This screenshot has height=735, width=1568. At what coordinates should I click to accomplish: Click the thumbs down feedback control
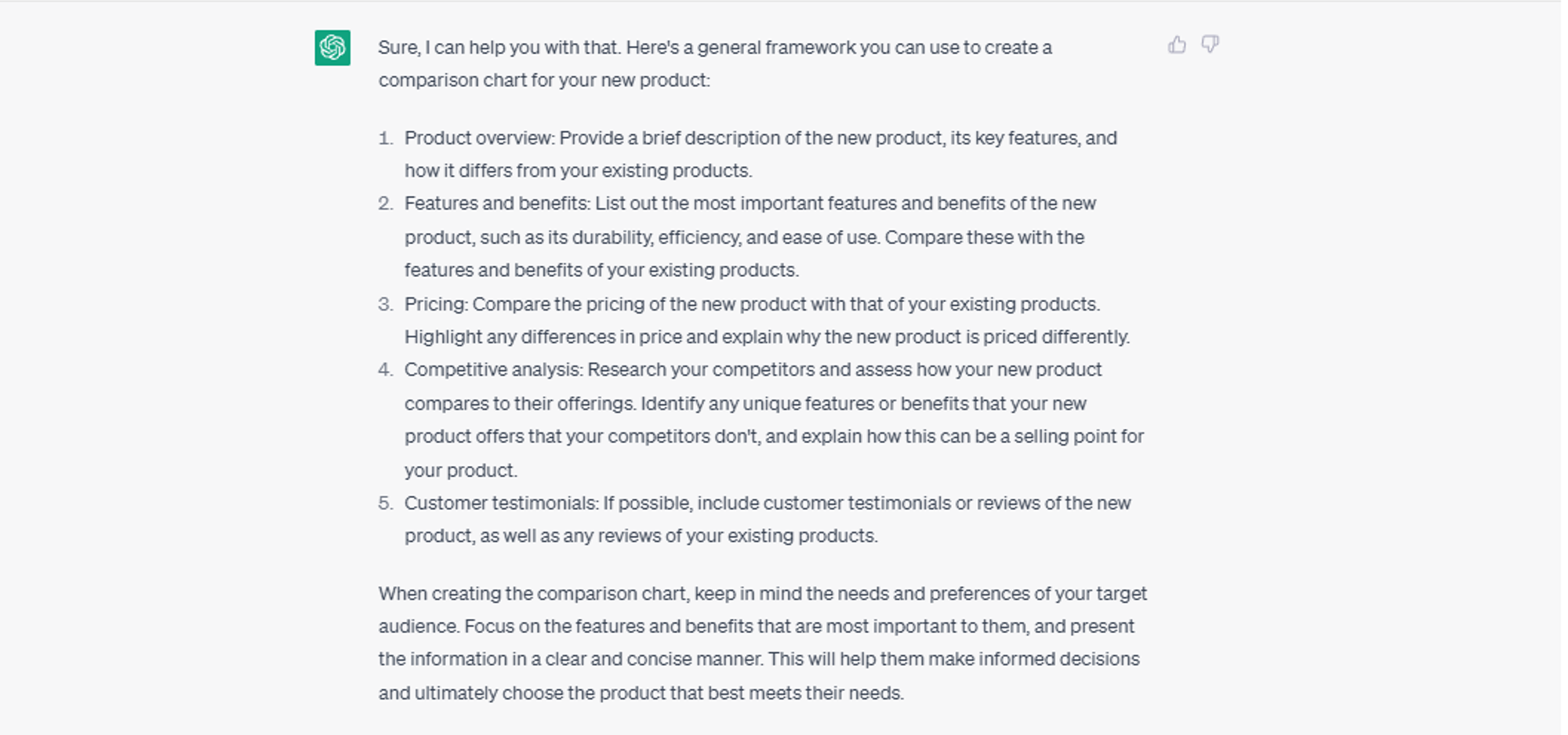pos(1211,45)
